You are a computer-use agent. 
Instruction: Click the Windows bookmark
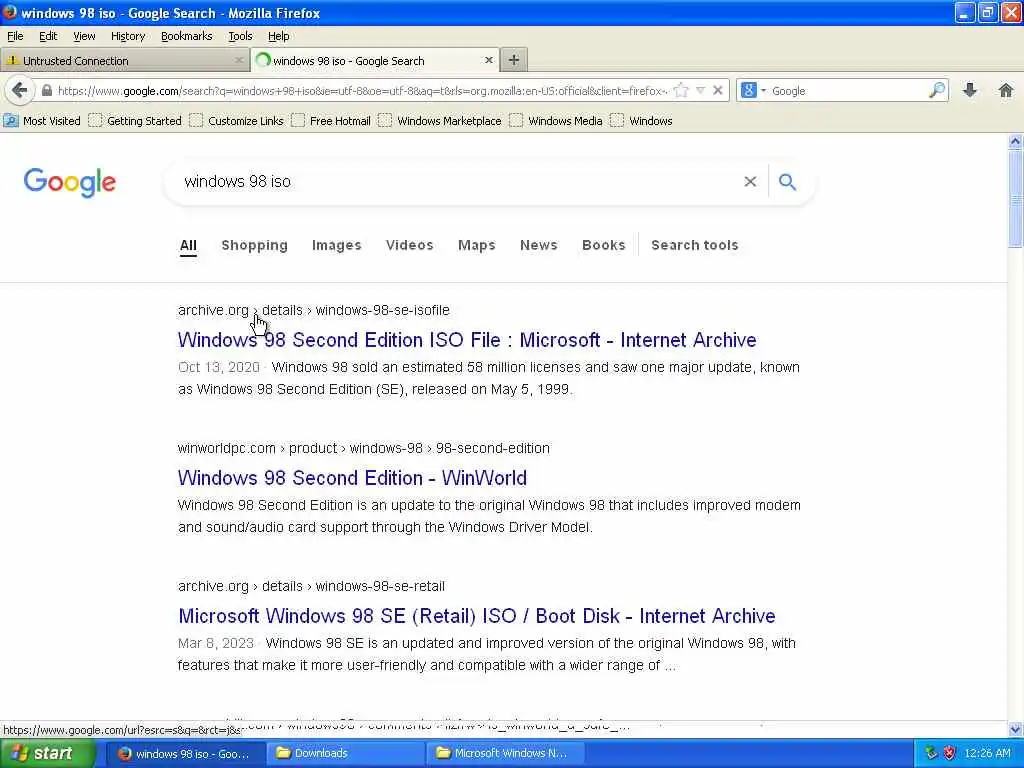[x=641, y=121]
